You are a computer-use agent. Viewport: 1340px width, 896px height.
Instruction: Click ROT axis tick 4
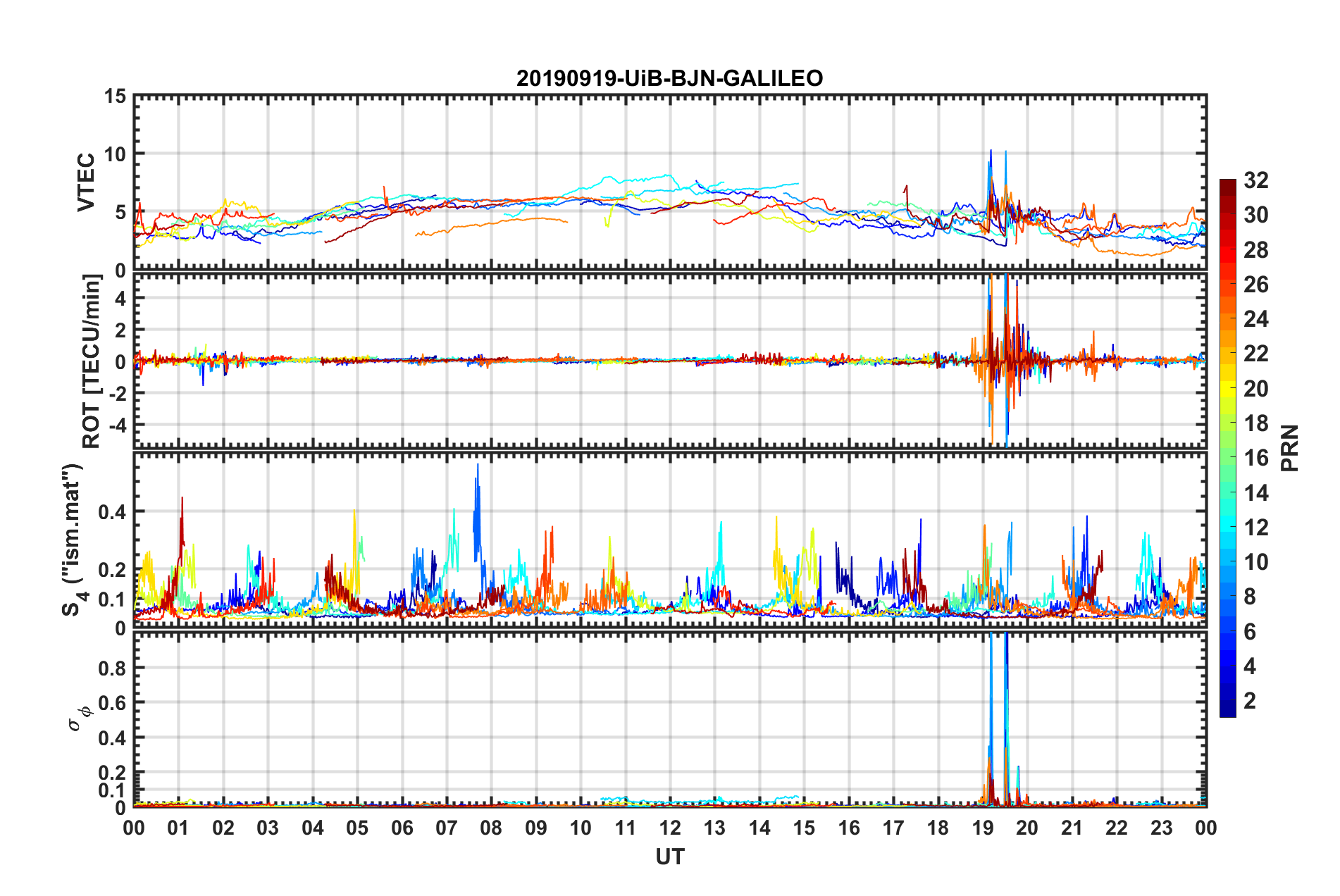point(120,298)
